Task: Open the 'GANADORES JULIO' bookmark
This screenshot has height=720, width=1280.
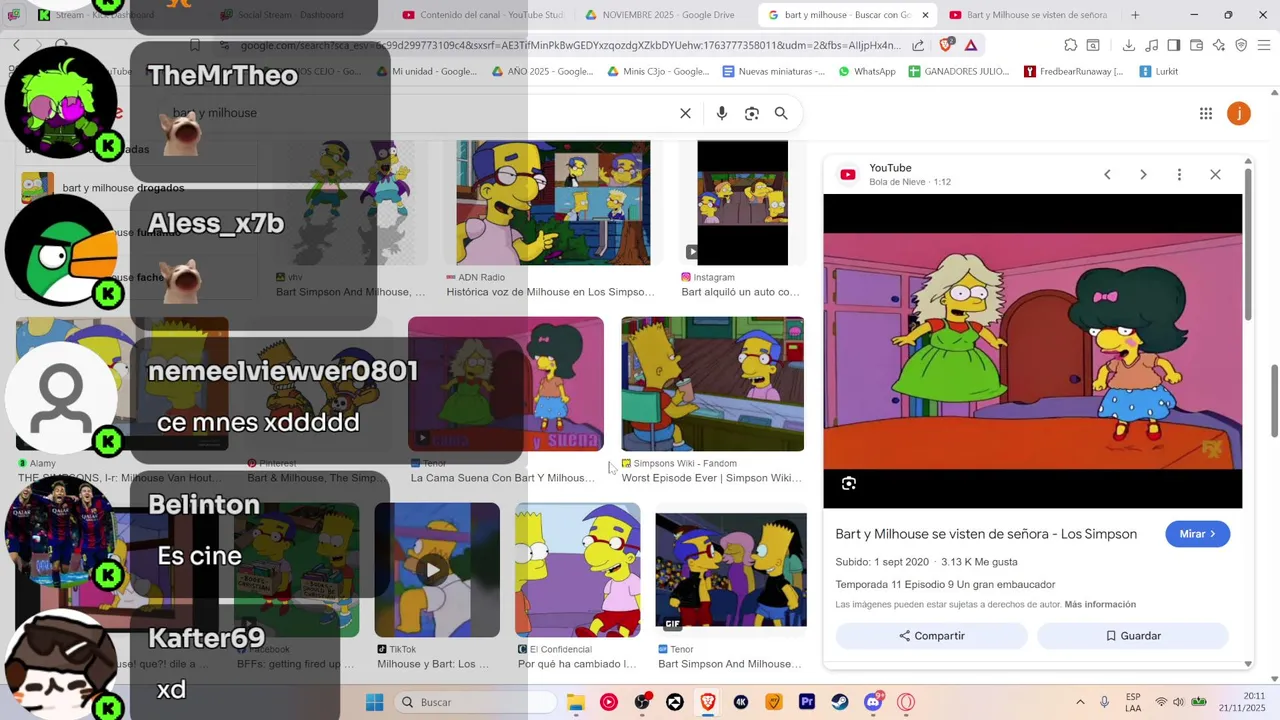Action: (x=959, y=72)
